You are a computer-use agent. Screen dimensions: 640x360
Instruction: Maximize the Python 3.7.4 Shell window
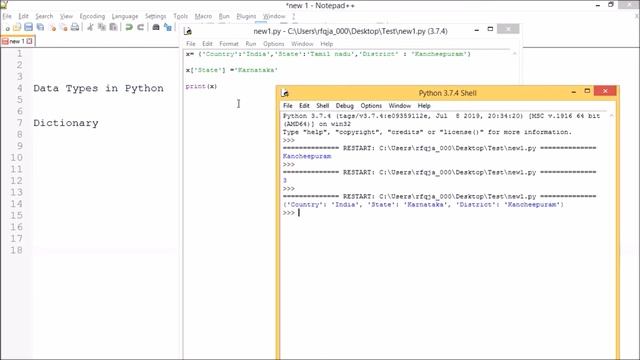pos(587,91)
